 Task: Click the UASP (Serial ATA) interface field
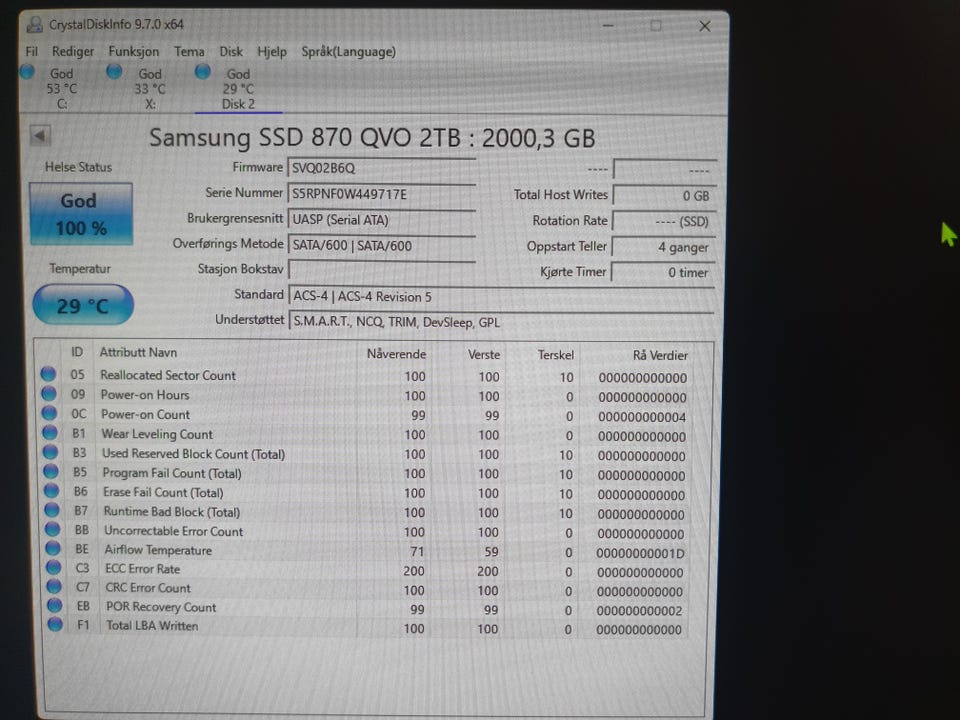click(x=381, y=220)
